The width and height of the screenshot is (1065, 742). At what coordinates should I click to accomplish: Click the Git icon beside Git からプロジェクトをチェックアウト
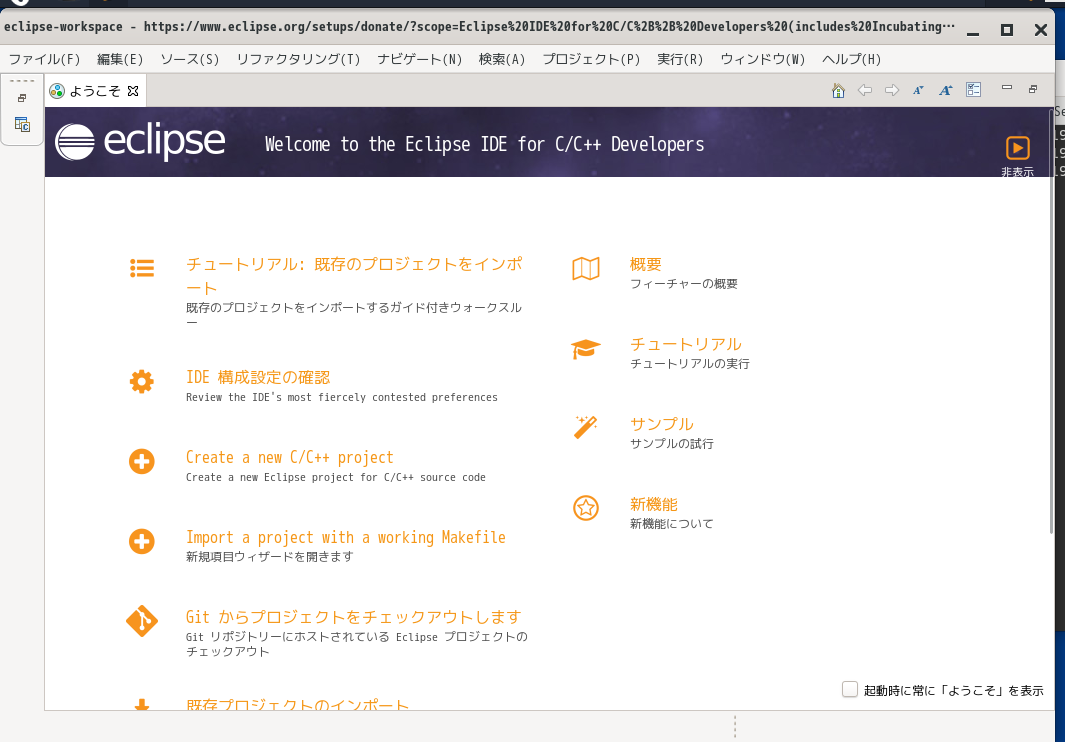point(142,621)
